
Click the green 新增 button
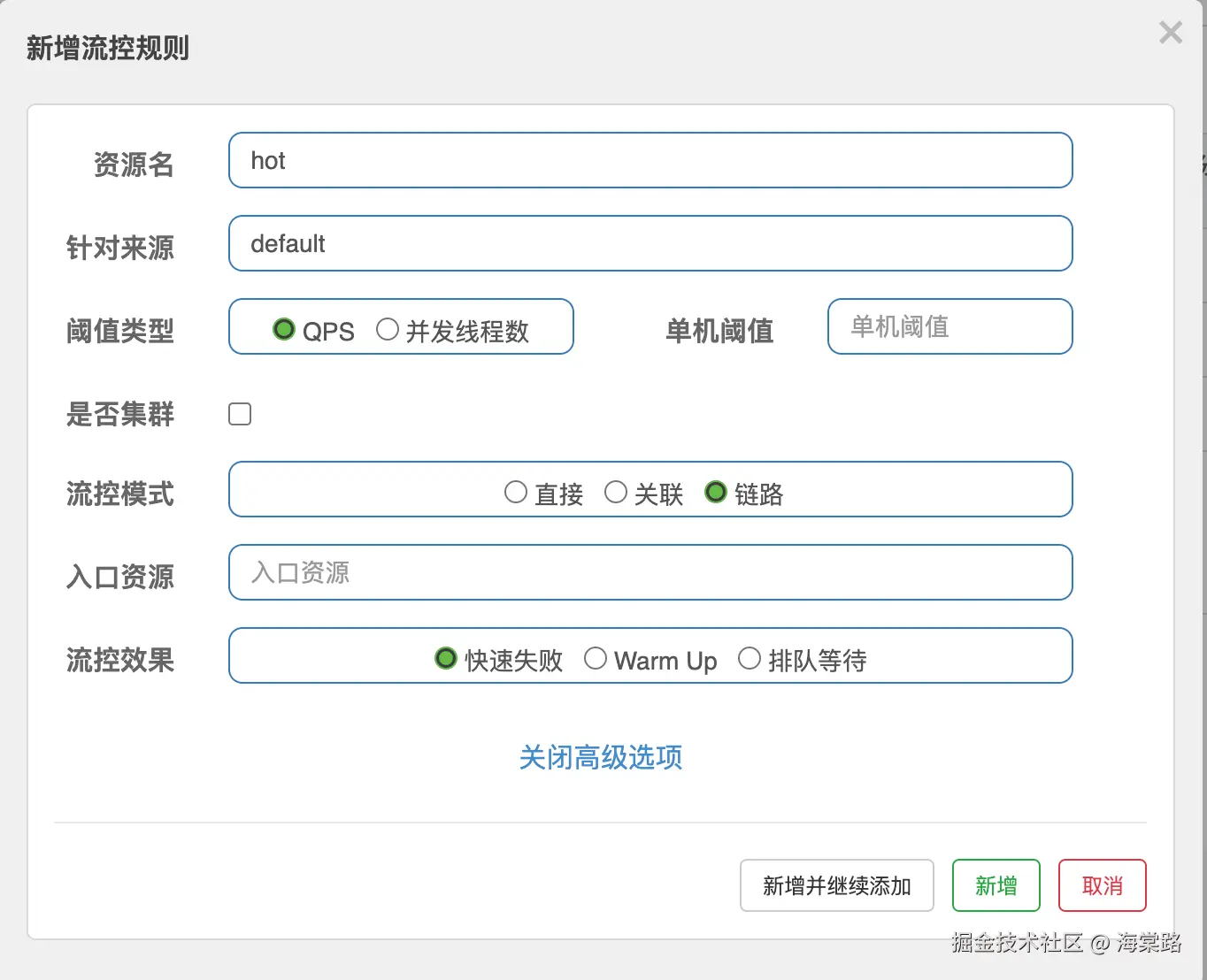pyautogui.click(x=996, y=885)
